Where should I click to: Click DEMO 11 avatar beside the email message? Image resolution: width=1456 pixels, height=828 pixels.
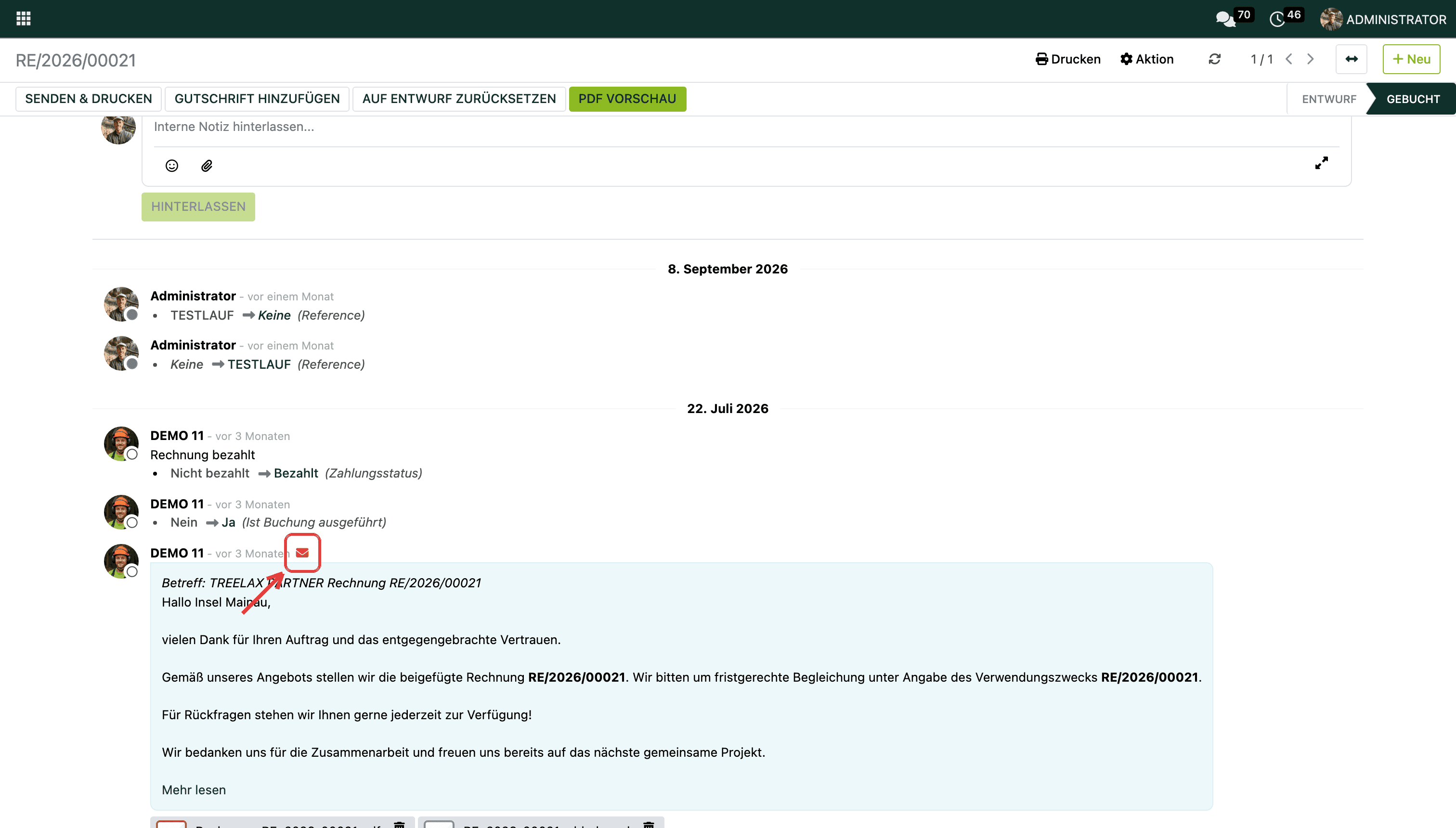(121, 561)
